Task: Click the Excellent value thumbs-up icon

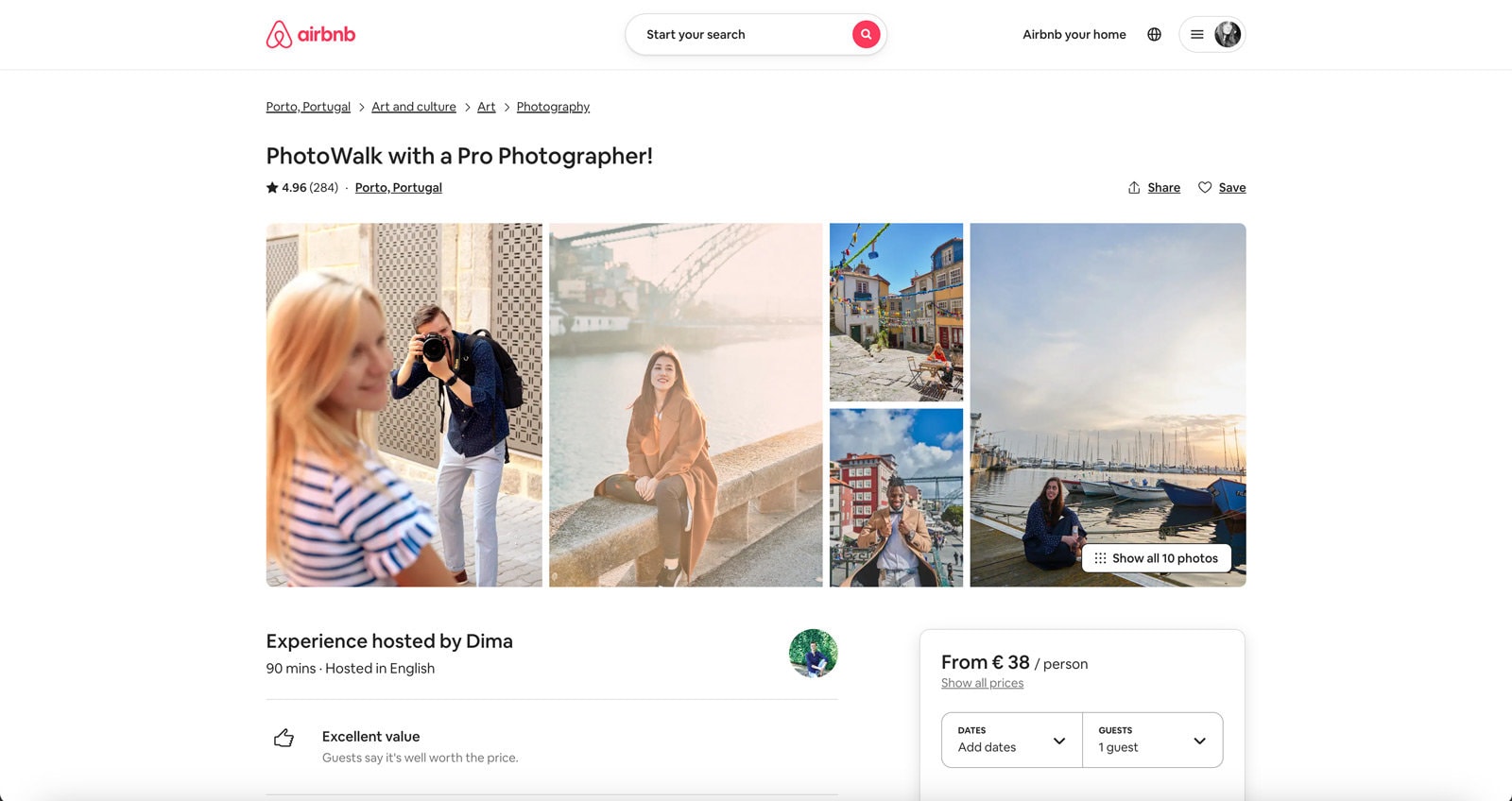Action: click(x=283, y=738)
